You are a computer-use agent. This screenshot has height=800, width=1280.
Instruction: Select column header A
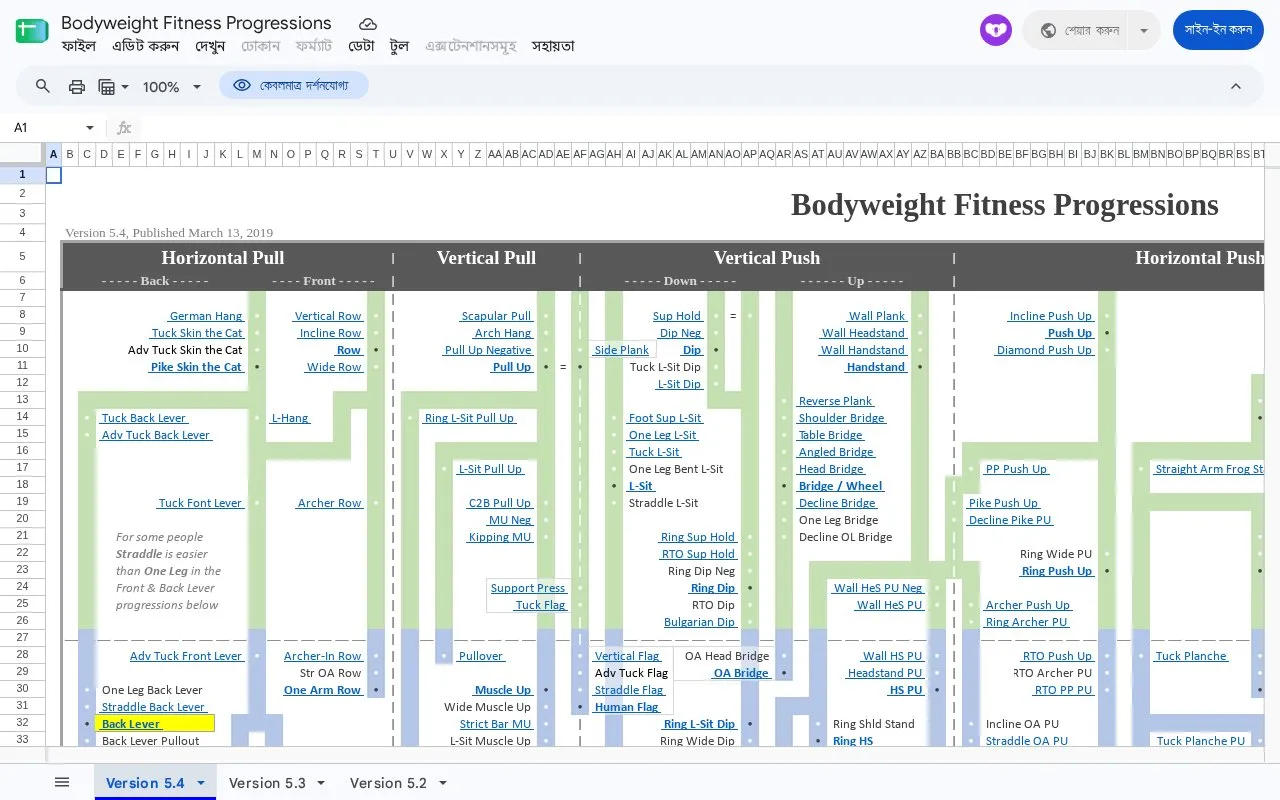coord(54,154)
